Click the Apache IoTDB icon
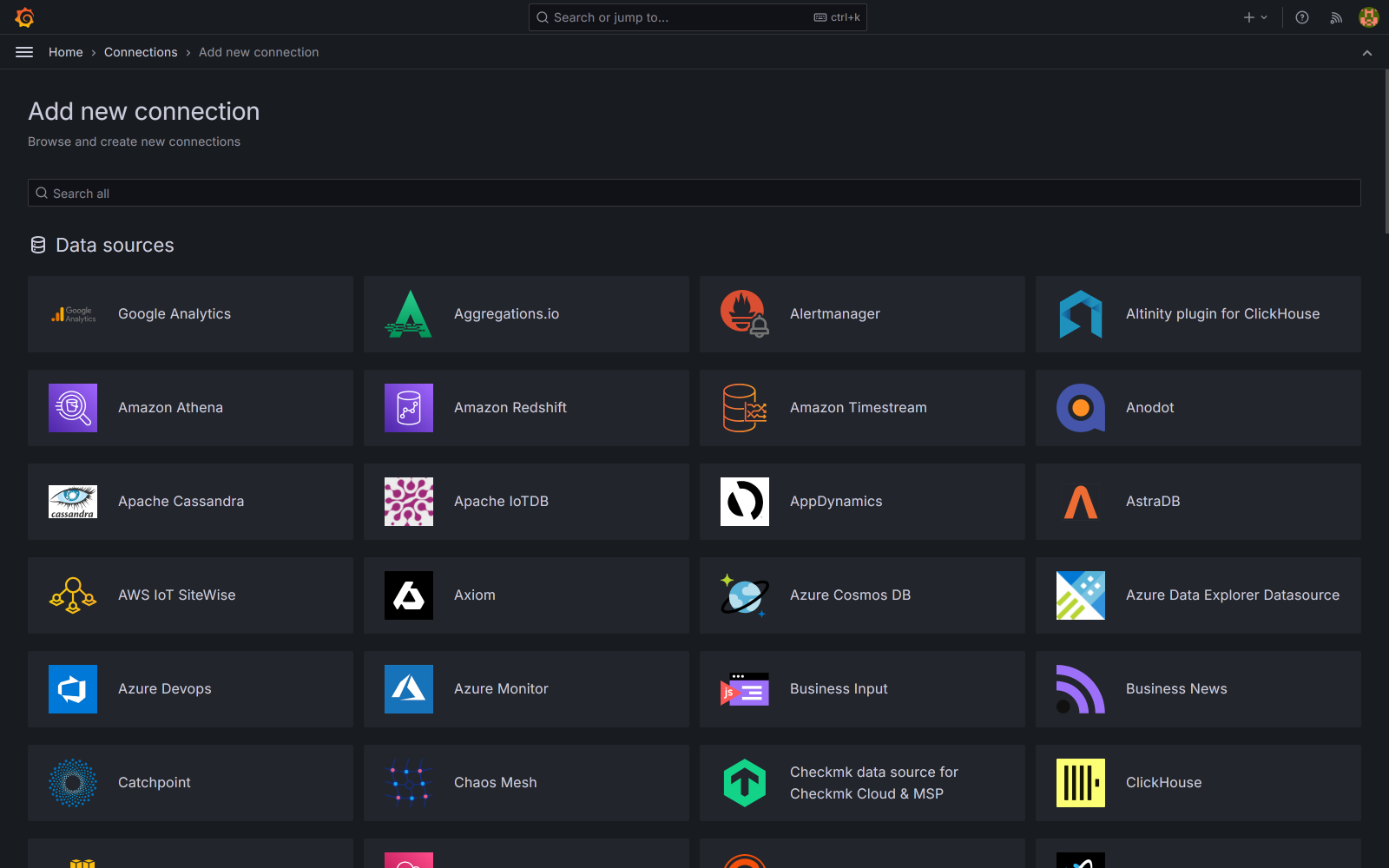This screenshot has width=1389, height=868. tap(409, 502)
